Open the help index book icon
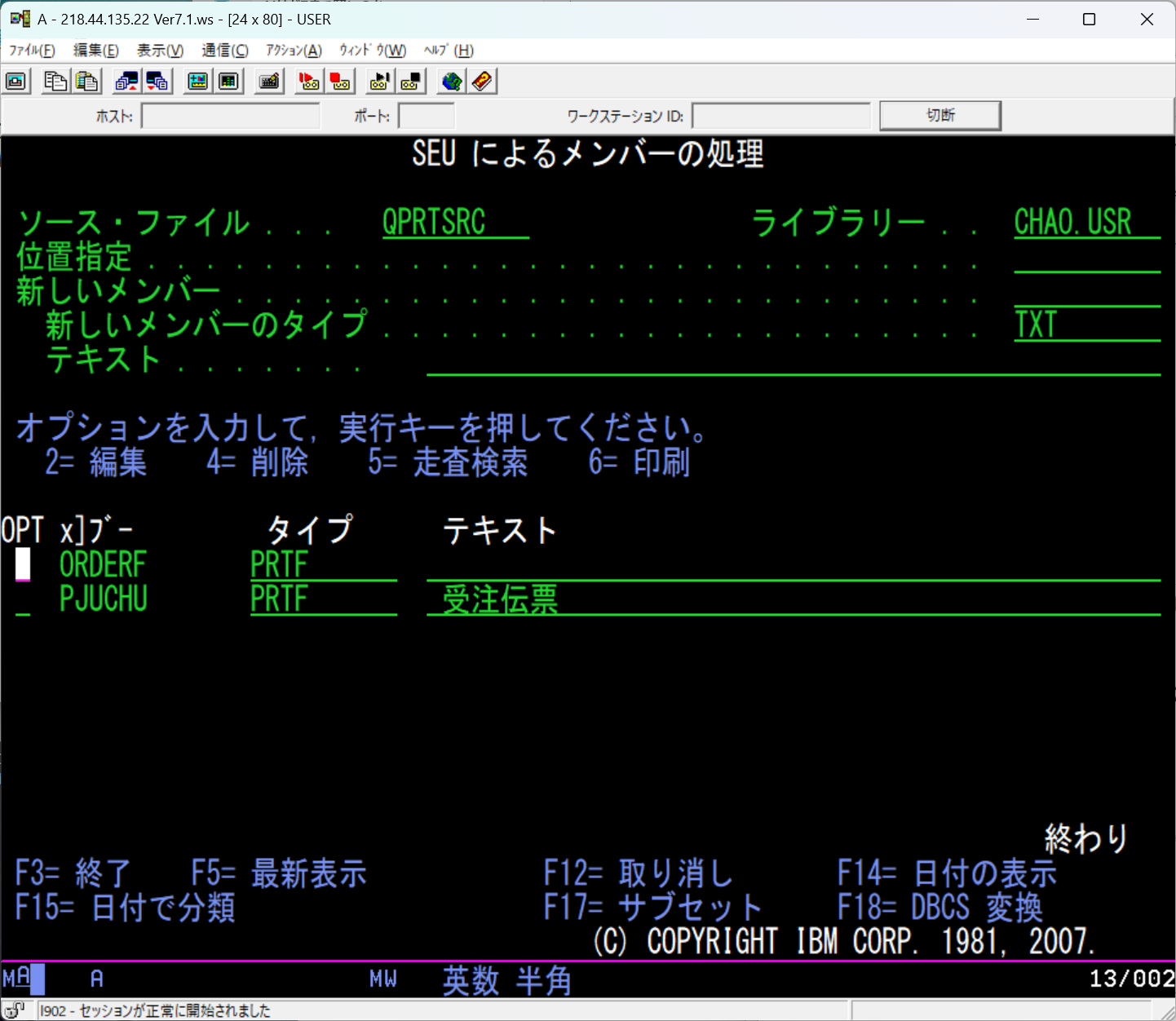This screenshot has width=1176, height=1021. point(482,82)
